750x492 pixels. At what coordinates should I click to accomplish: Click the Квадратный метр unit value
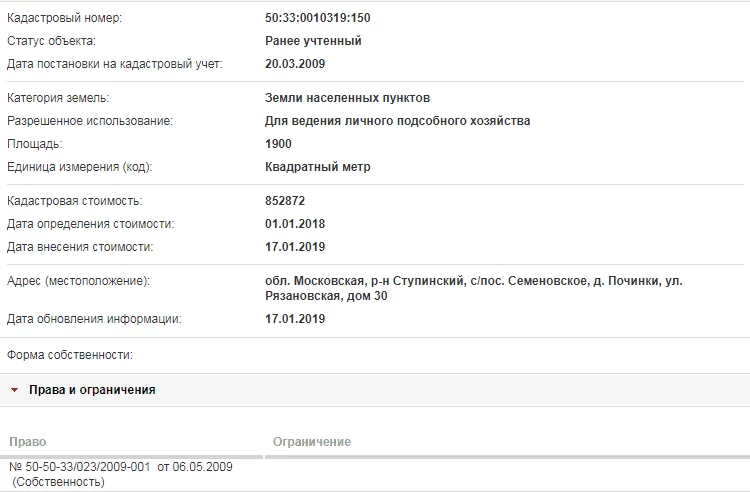tap(317, 167)
